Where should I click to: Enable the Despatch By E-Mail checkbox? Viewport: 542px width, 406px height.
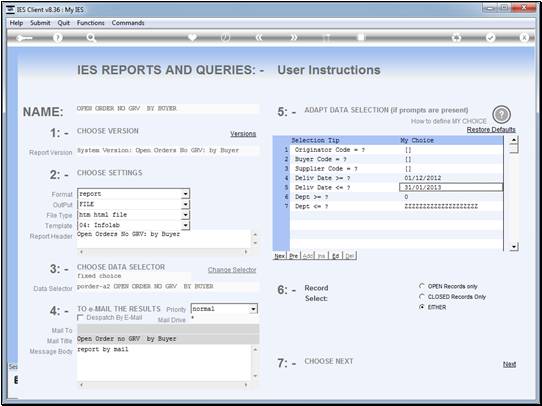(80, 317)
